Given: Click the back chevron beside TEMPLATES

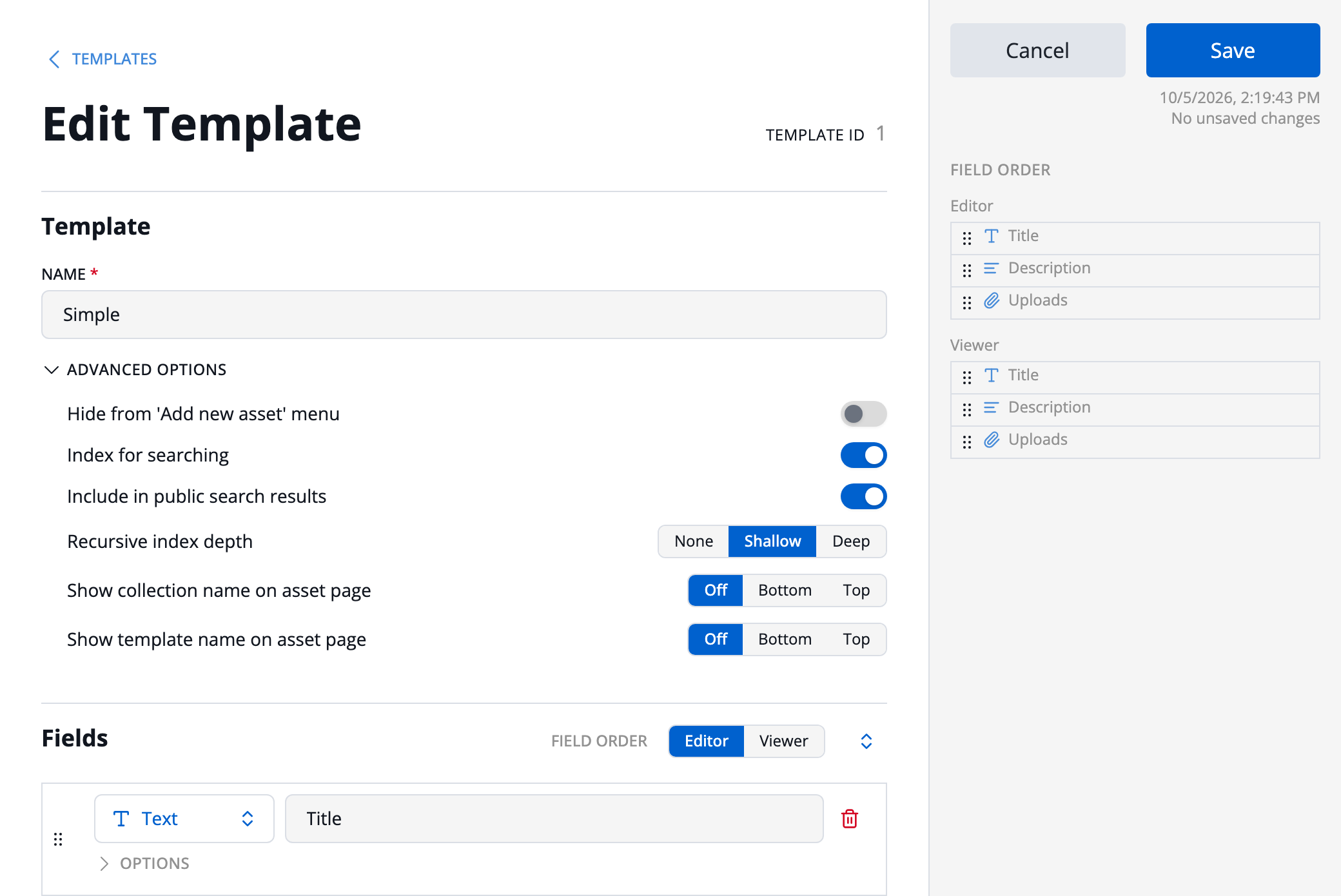Looking at the screenshot, I should pos(54,59).
